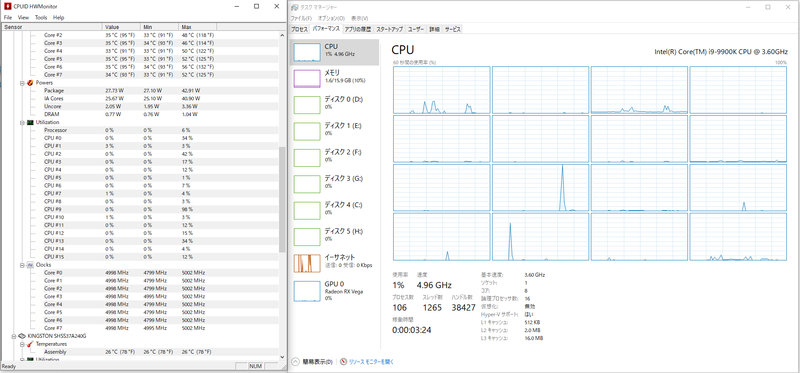Click the Value column header
The height and width of the screenshot is (373, 800).
(x=122, y=27)
